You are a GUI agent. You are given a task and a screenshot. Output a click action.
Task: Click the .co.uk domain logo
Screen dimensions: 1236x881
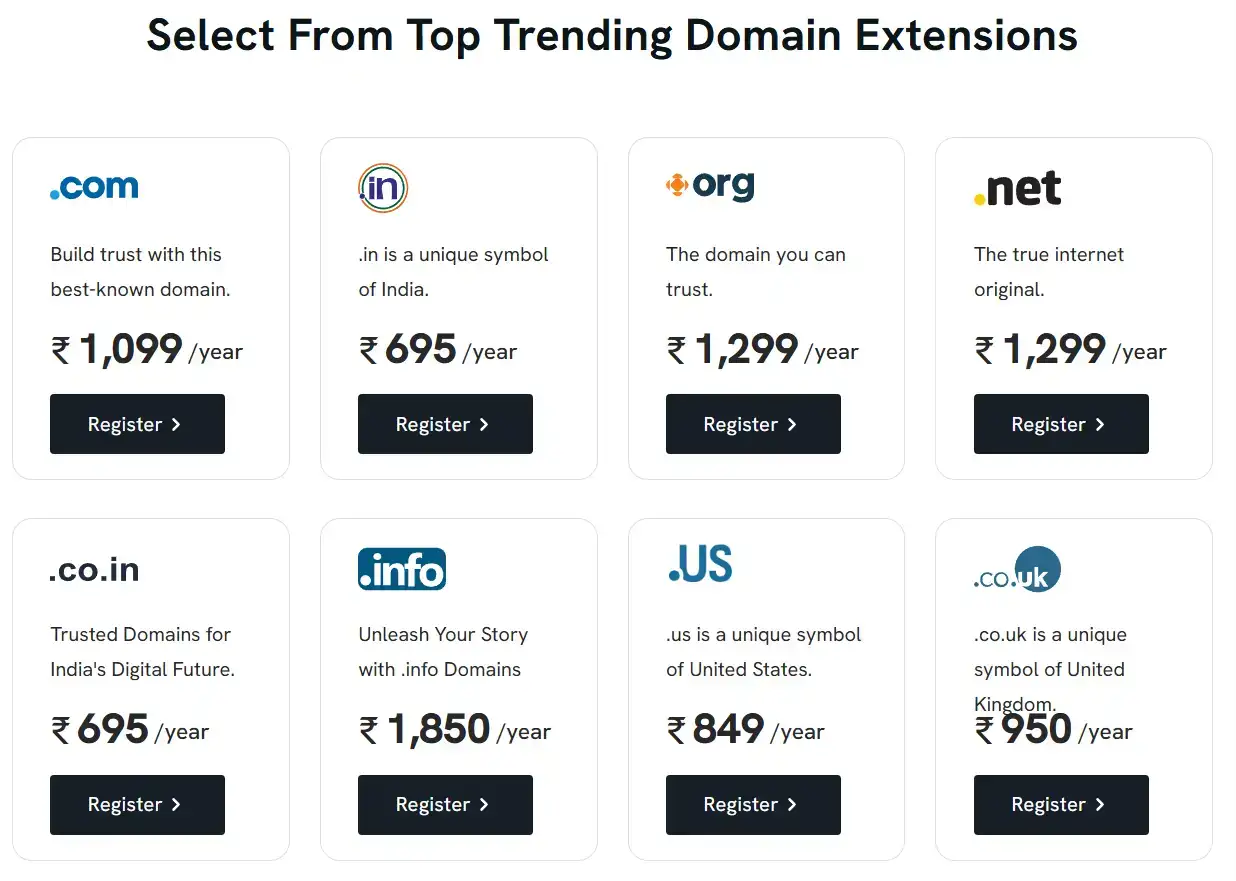(x=1017, y=570)
